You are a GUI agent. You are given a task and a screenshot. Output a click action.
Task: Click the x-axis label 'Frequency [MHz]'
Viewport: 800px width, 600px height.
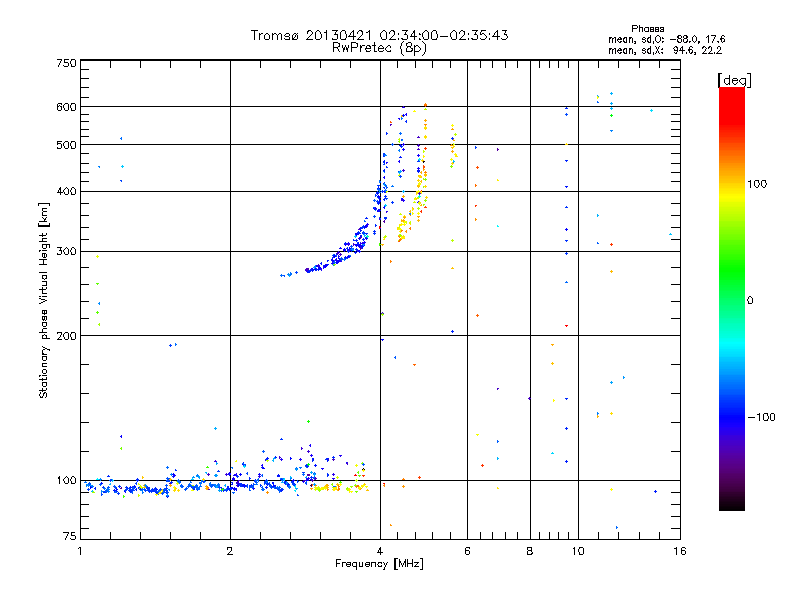(379, 564)
